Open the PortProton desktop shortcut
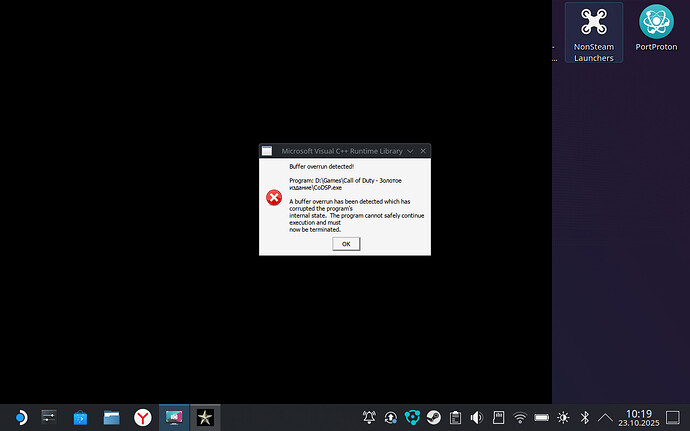Image resolution: width=690 pixels, height=431 pixels. click(656, 32)
